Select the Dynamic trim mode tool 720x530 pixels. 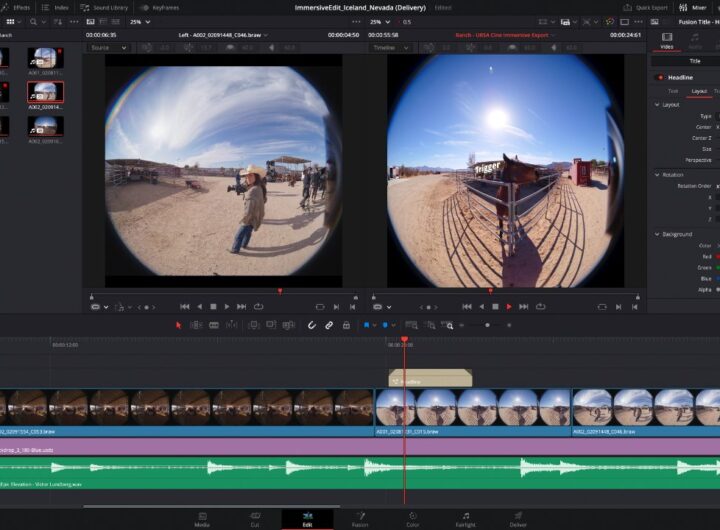214,325
